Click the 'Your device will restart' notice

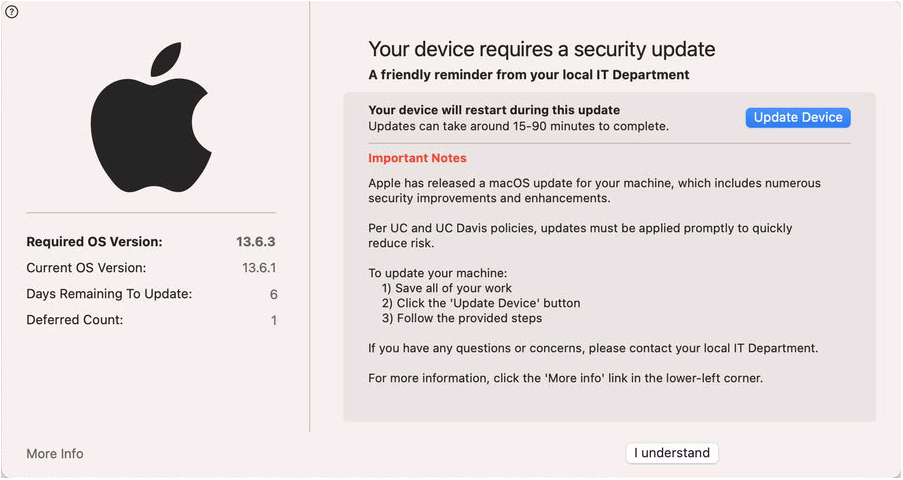click(x=494, y=110)
